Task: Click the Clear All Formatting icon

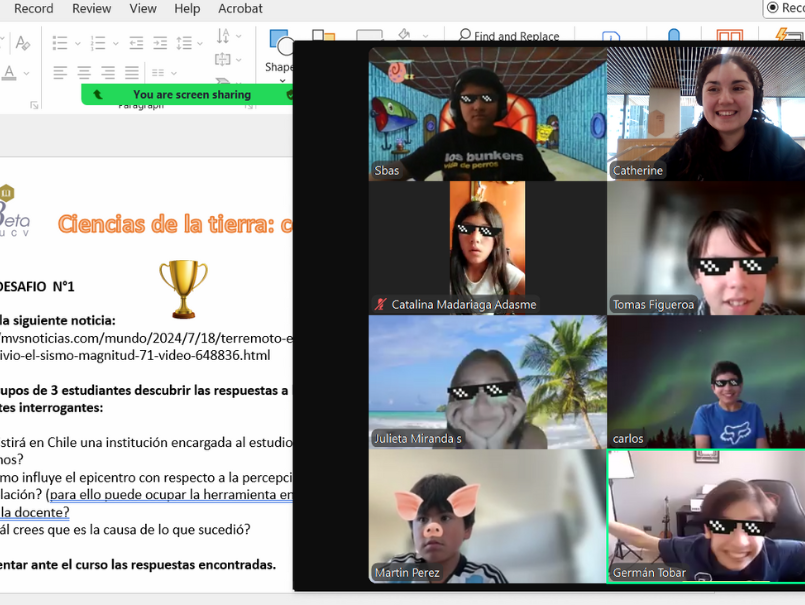Action: (22, 44)
